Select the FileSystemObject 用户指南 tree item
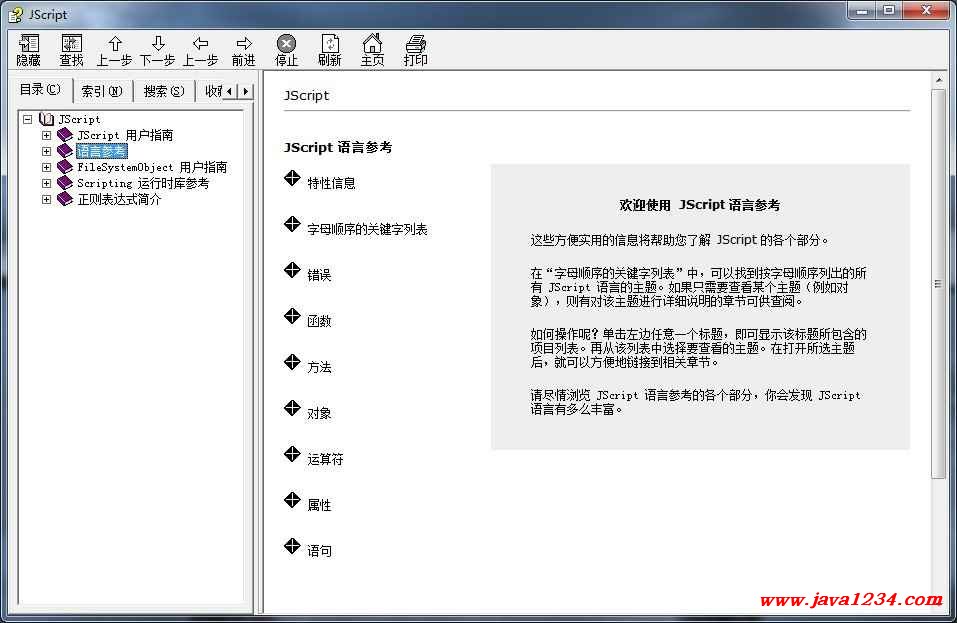The image size is (957, 623). tap(152, 167)
